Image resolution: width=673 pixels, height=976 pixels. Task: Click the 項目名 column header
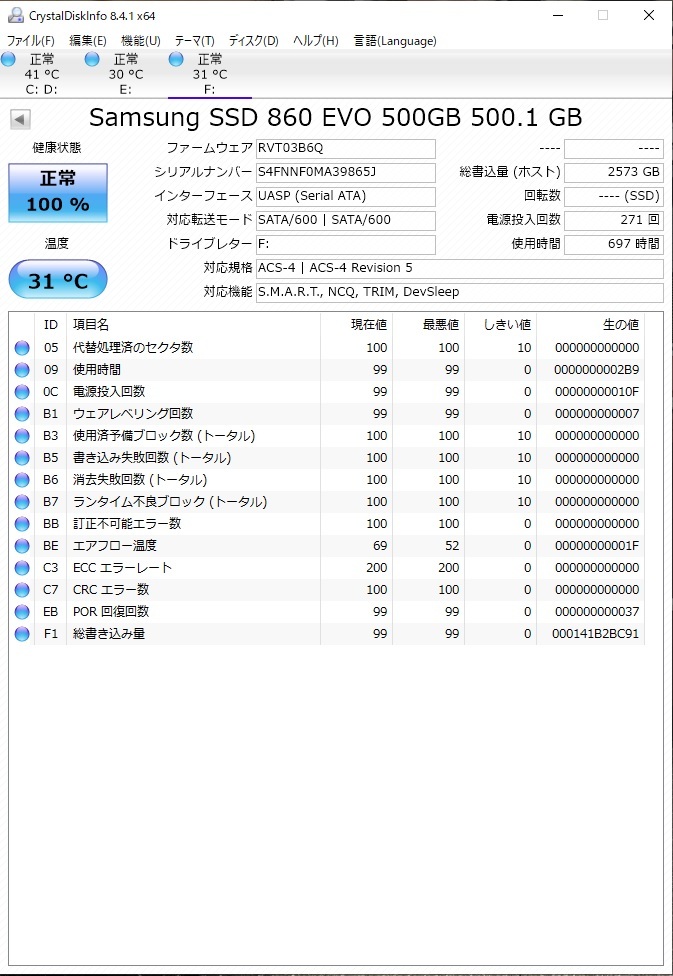click(x=193, y=325)
